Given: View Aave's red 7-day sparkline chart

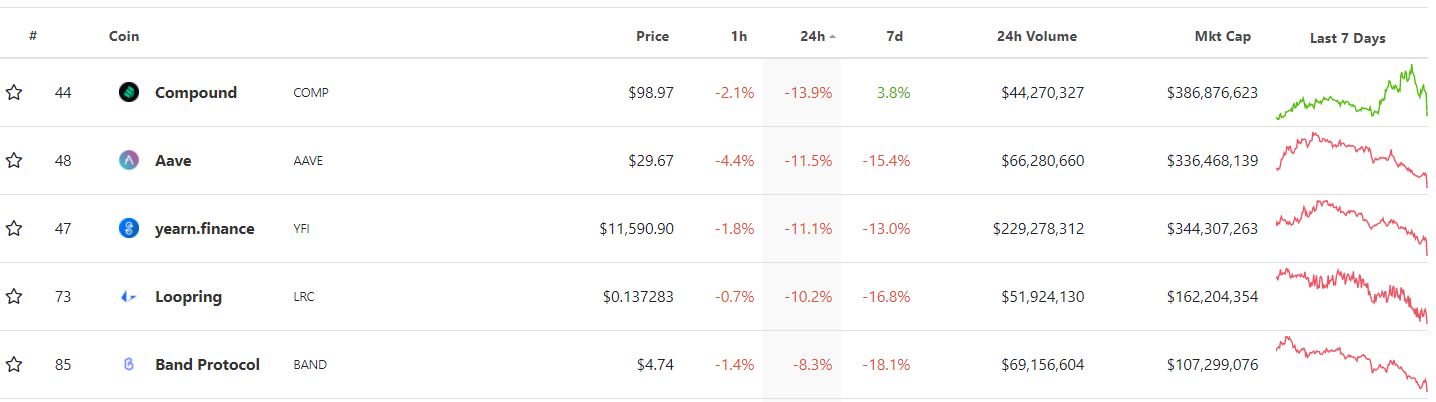Looking at the screenshot, I should point(1351,159).
